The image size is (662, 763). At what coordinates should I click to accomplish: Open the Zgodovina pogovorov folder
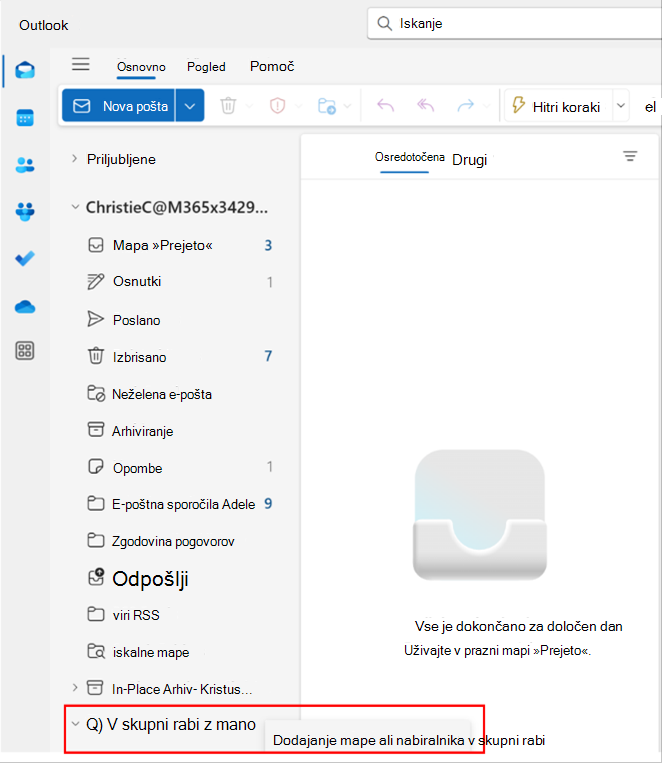click(x=179, y=541)
